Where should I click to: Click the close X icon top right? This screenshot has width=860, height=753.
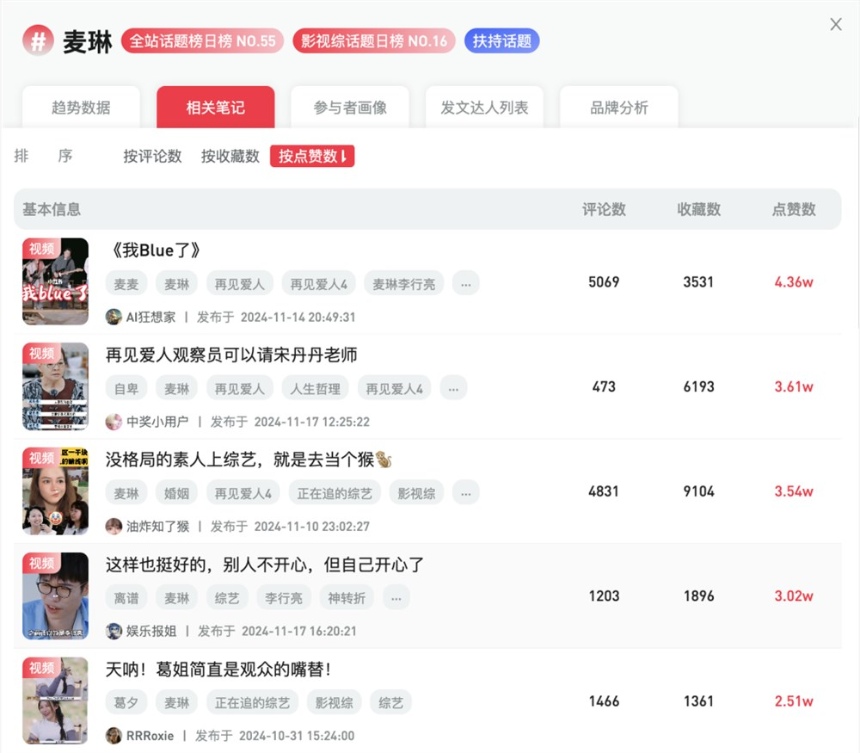(x=837, y=25)
